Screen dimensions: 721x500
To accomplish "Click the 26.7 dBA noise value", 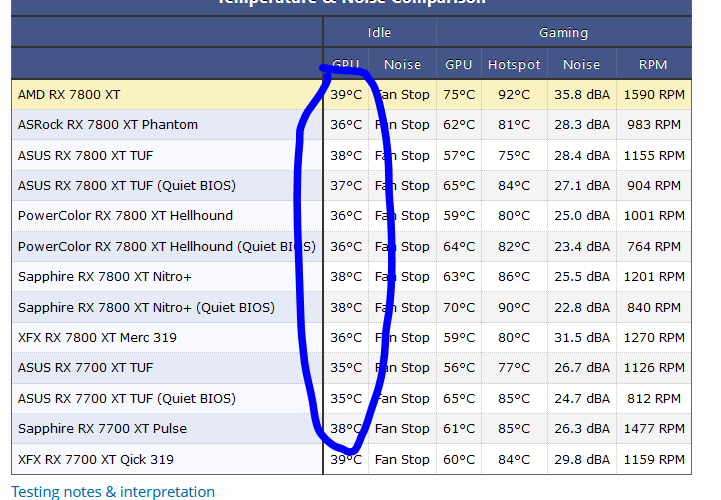I will pos(582,368).
